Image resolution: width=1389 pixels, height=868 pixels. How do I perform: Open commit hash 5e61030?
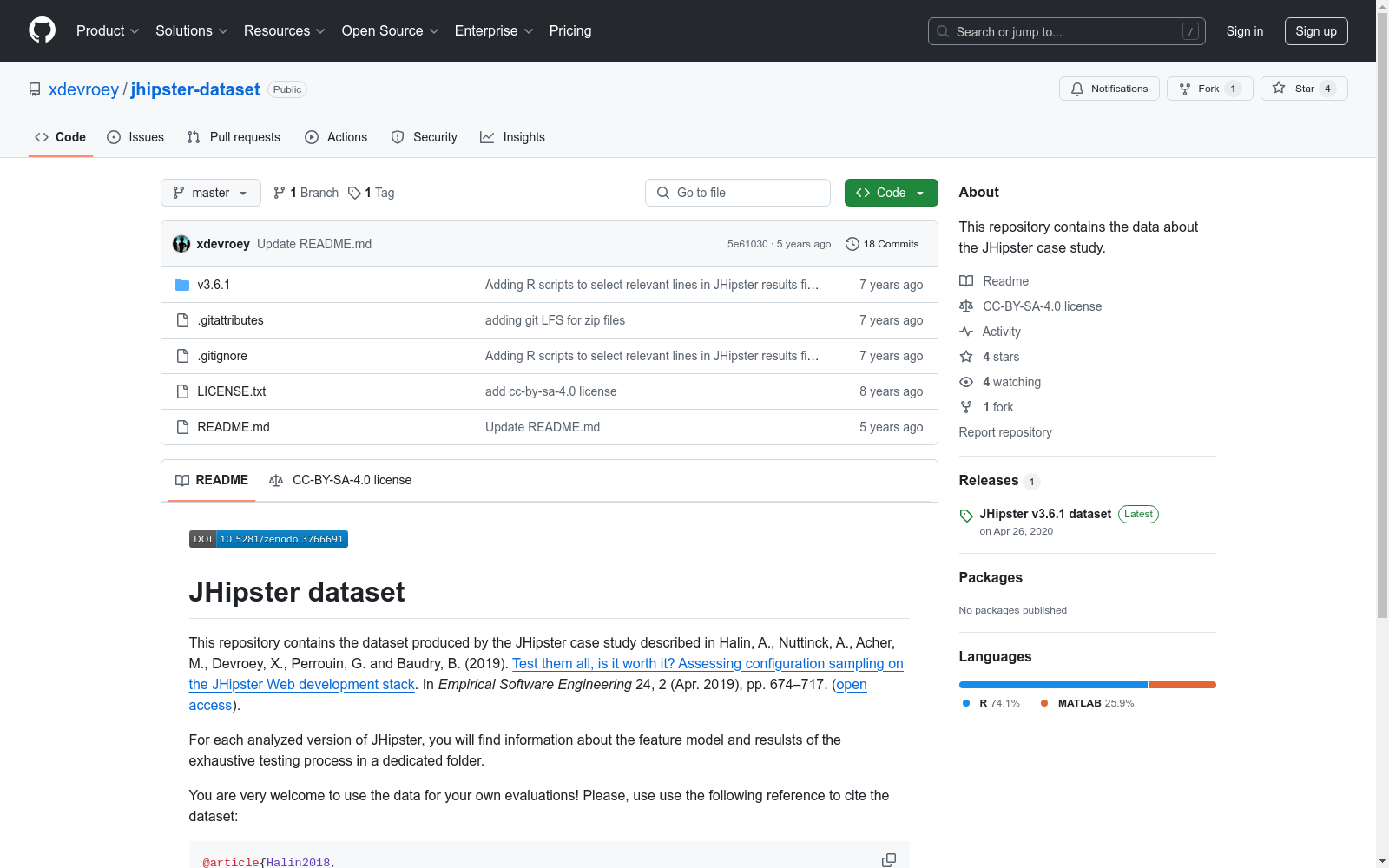tap(747, 244)
